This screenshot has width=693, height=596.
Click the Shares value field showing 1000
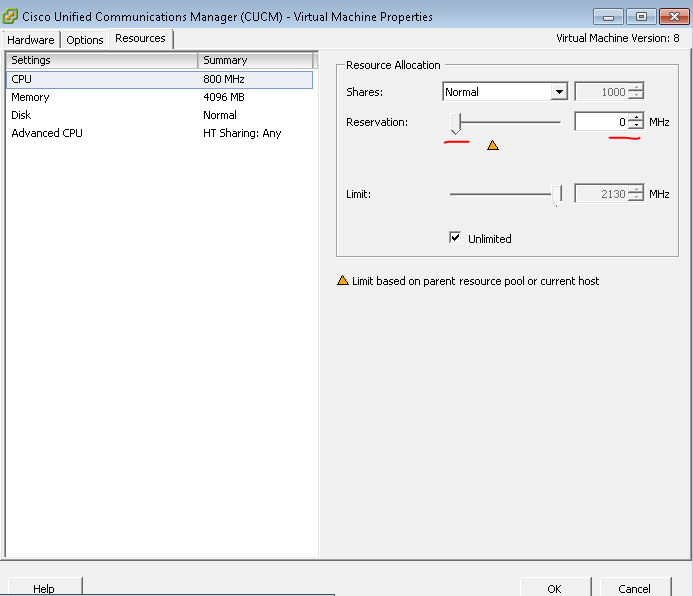[601, 91]
